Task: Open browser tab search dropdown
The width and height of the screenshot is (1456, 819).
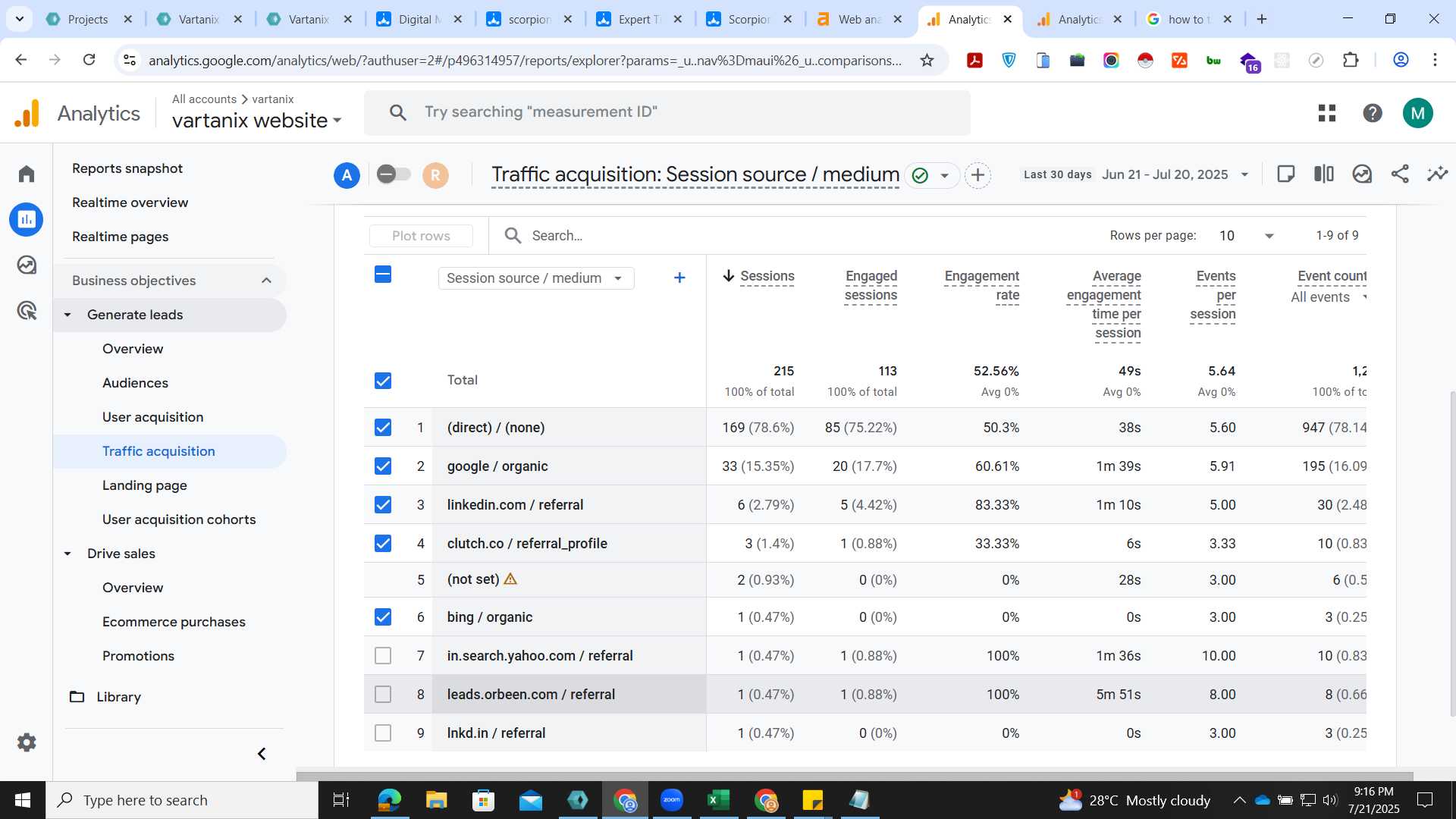Action: point(20,19)
